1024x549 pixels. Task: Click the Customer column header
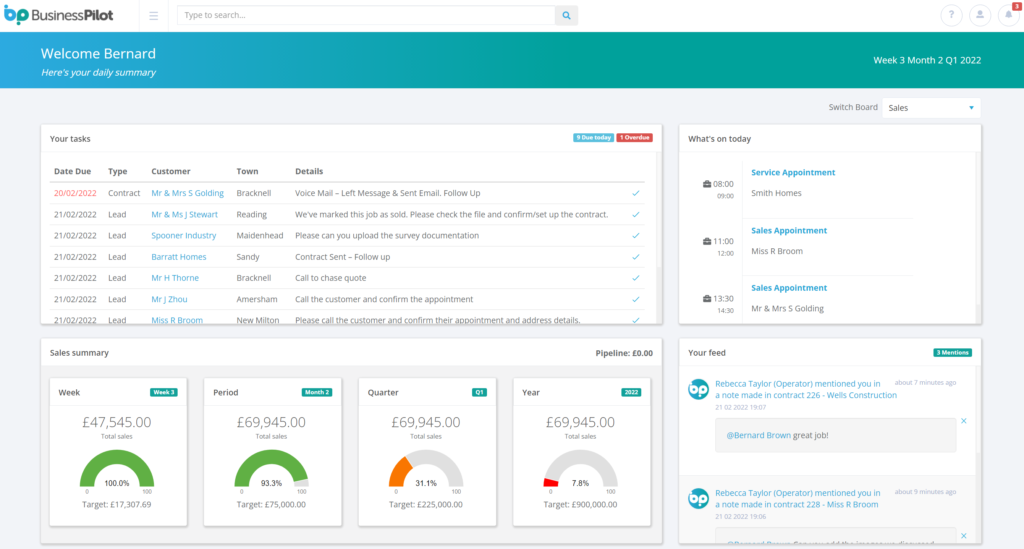pos(170,171)
